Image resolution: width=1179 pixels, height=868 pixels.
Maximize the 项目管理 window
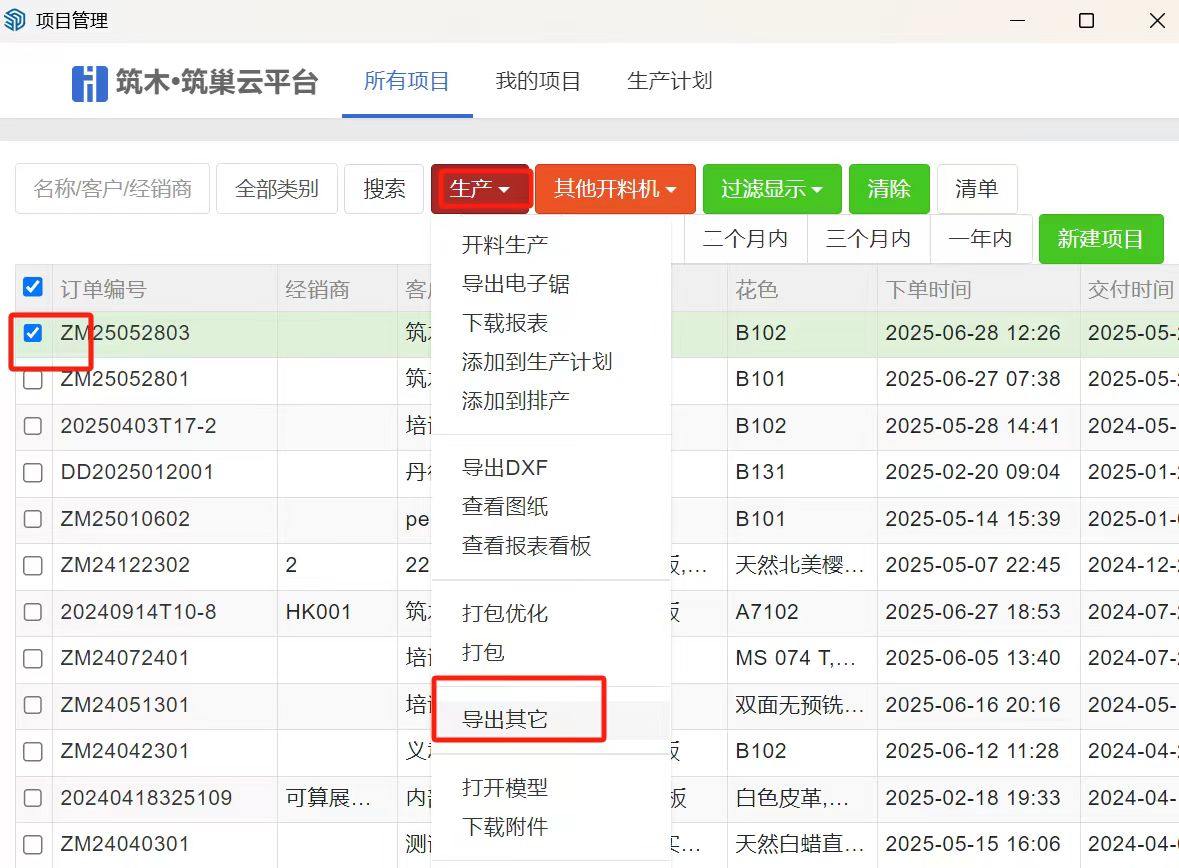pos(1086,20)
